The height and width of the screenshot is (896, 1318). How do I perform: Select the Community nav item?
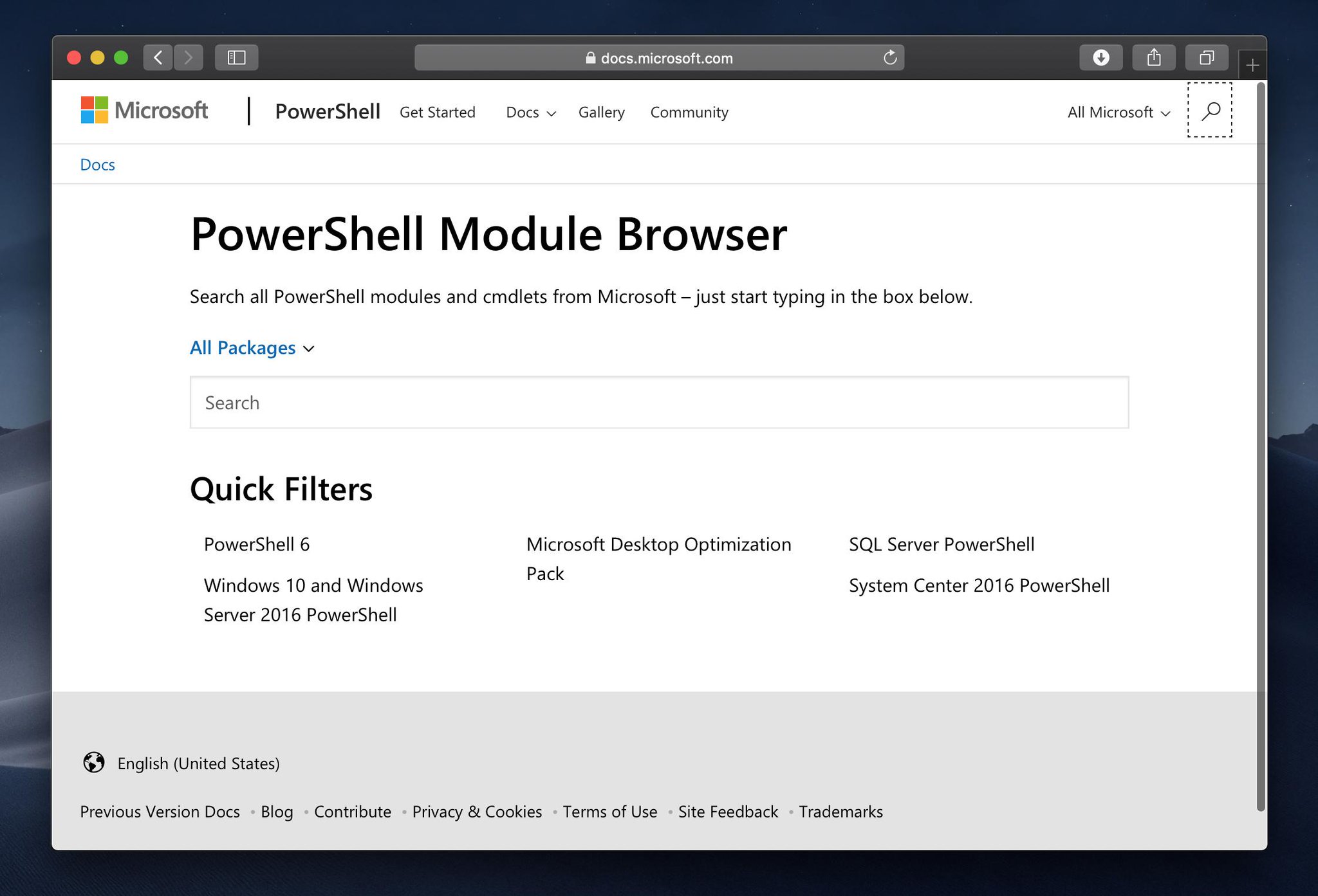coord(689,113)
